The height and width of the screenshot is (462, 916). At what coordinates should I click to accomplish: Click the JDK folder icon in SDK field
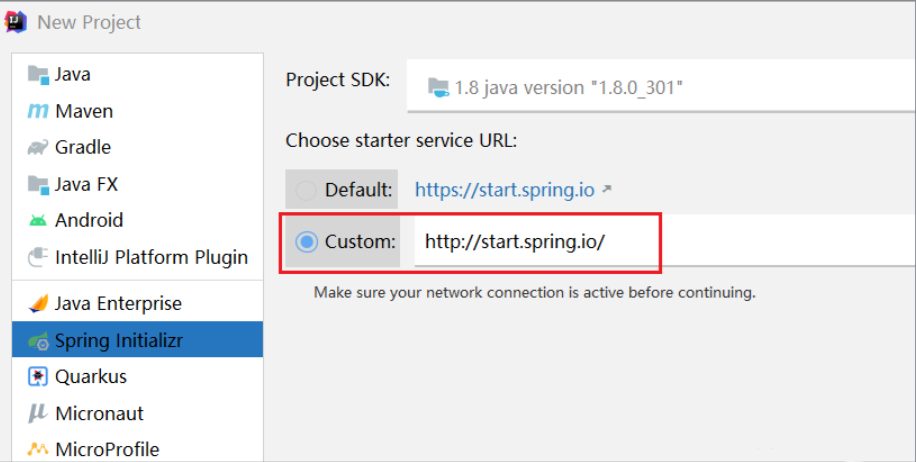coord(438,88)
